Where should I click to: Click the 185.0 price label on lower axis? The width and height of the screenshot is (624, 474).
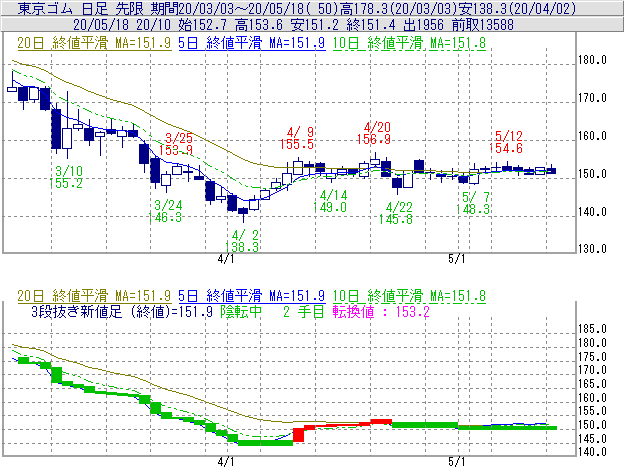click(x=592, y=329)
